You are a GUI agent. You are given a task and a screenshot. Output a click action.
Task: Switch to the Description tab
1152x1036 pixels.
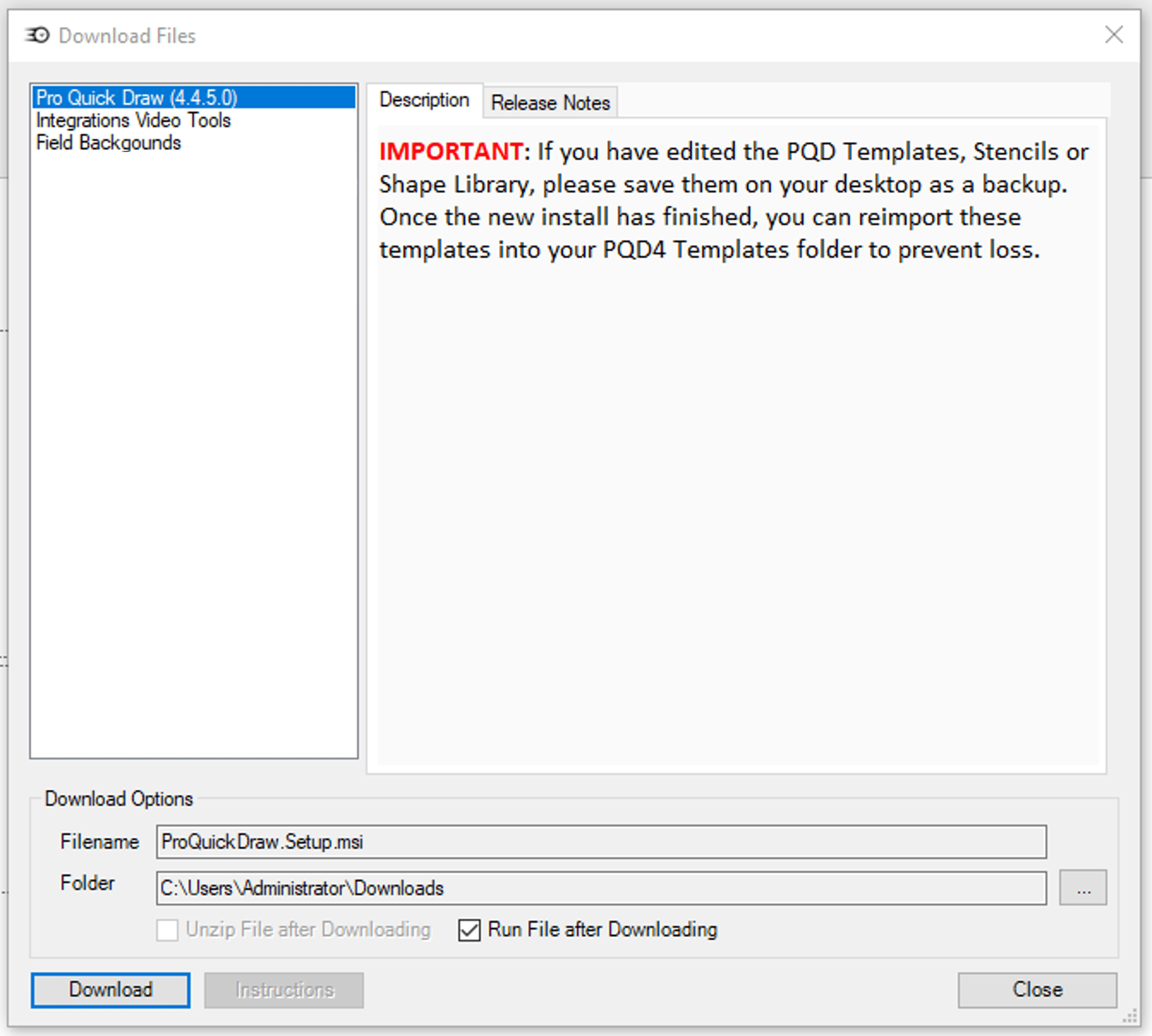[x=423, y=99]
